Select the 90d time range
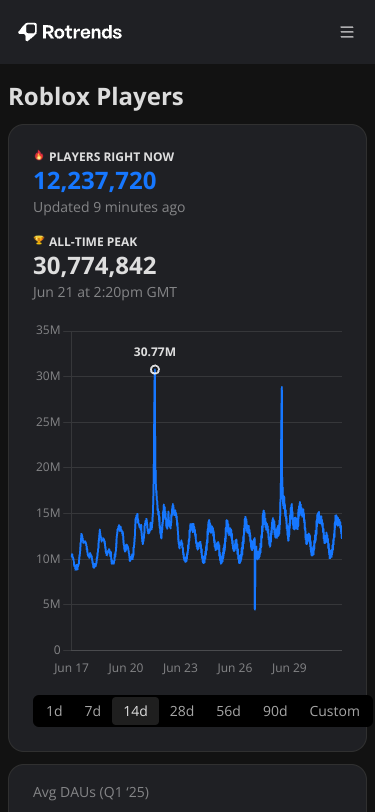Viewport: 375px width, 812px height. [x=275, y=711]
